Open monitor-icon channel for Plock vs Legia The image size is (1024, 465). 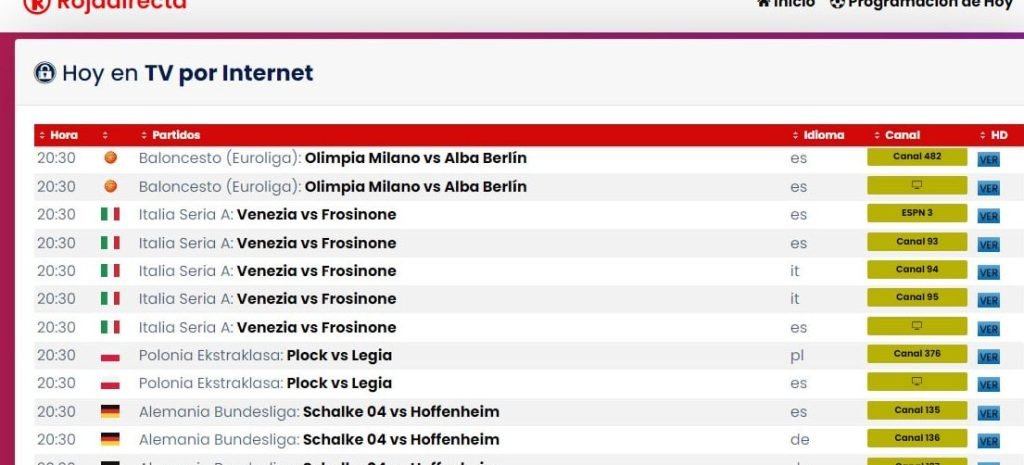(x=916, y=382)
